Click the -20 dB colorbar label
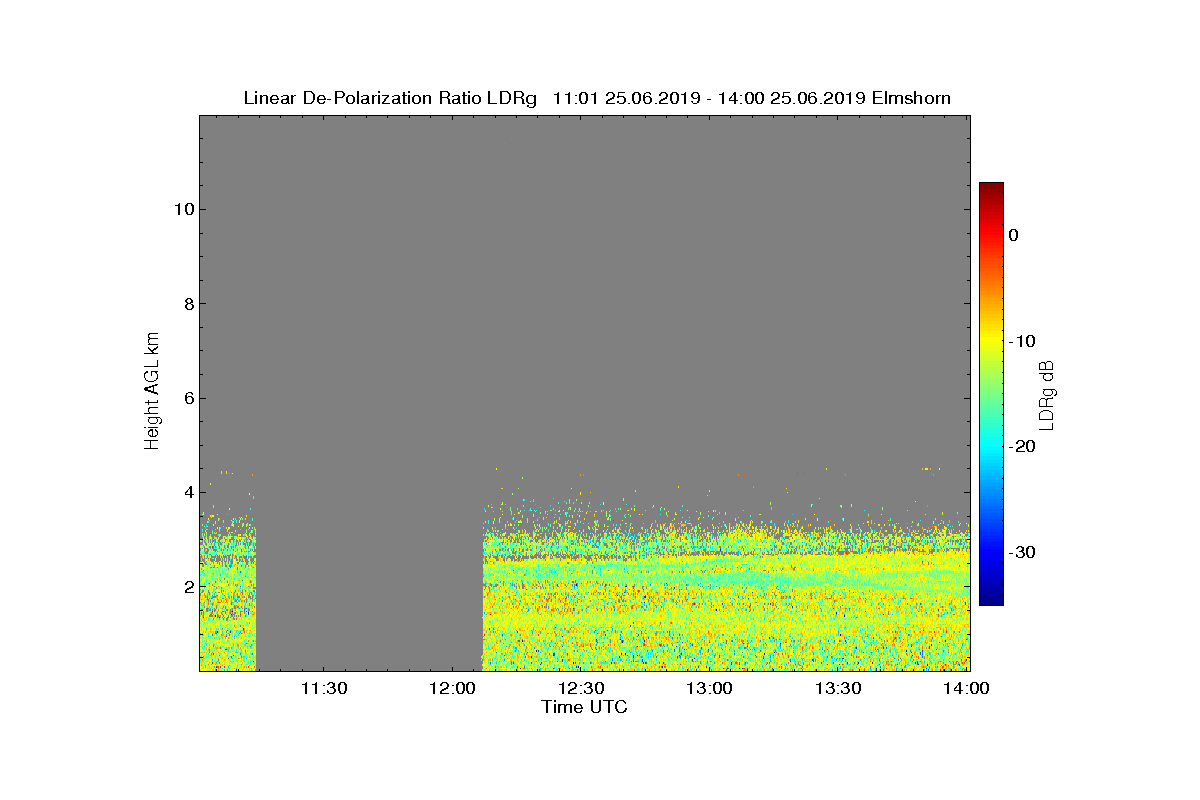Screen dimensions: 1200x800 [x=1021, y=446]
